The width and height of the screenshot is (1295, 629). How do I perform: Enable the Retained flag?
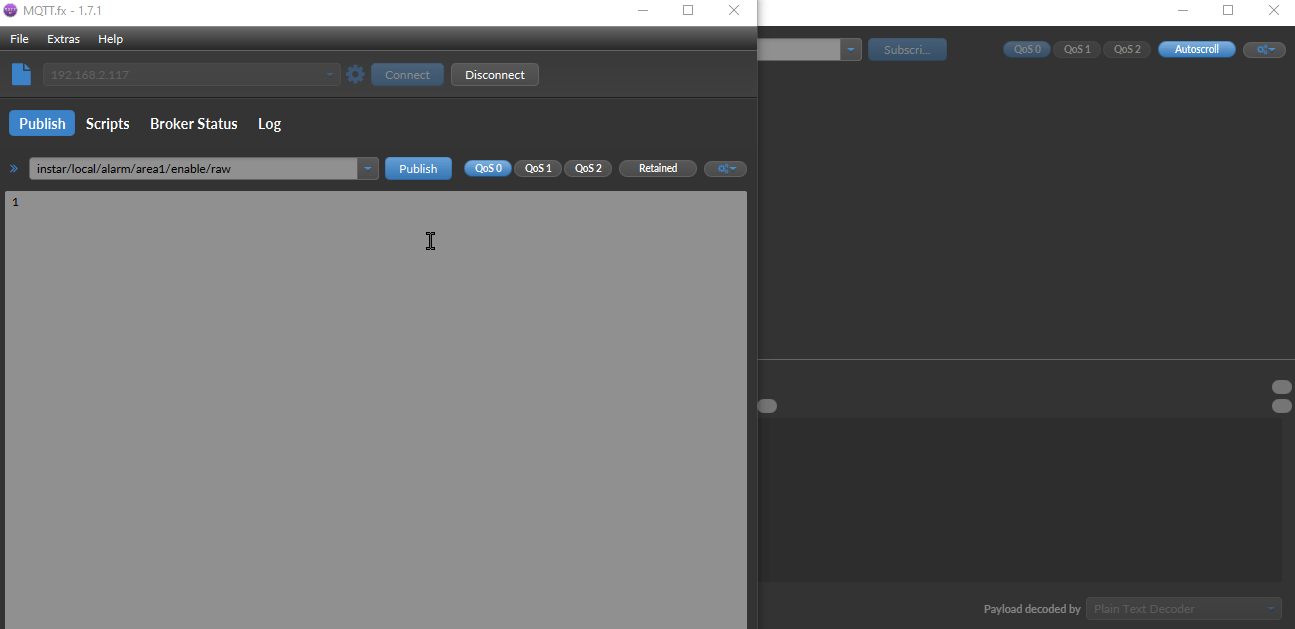tap(657, 168)
